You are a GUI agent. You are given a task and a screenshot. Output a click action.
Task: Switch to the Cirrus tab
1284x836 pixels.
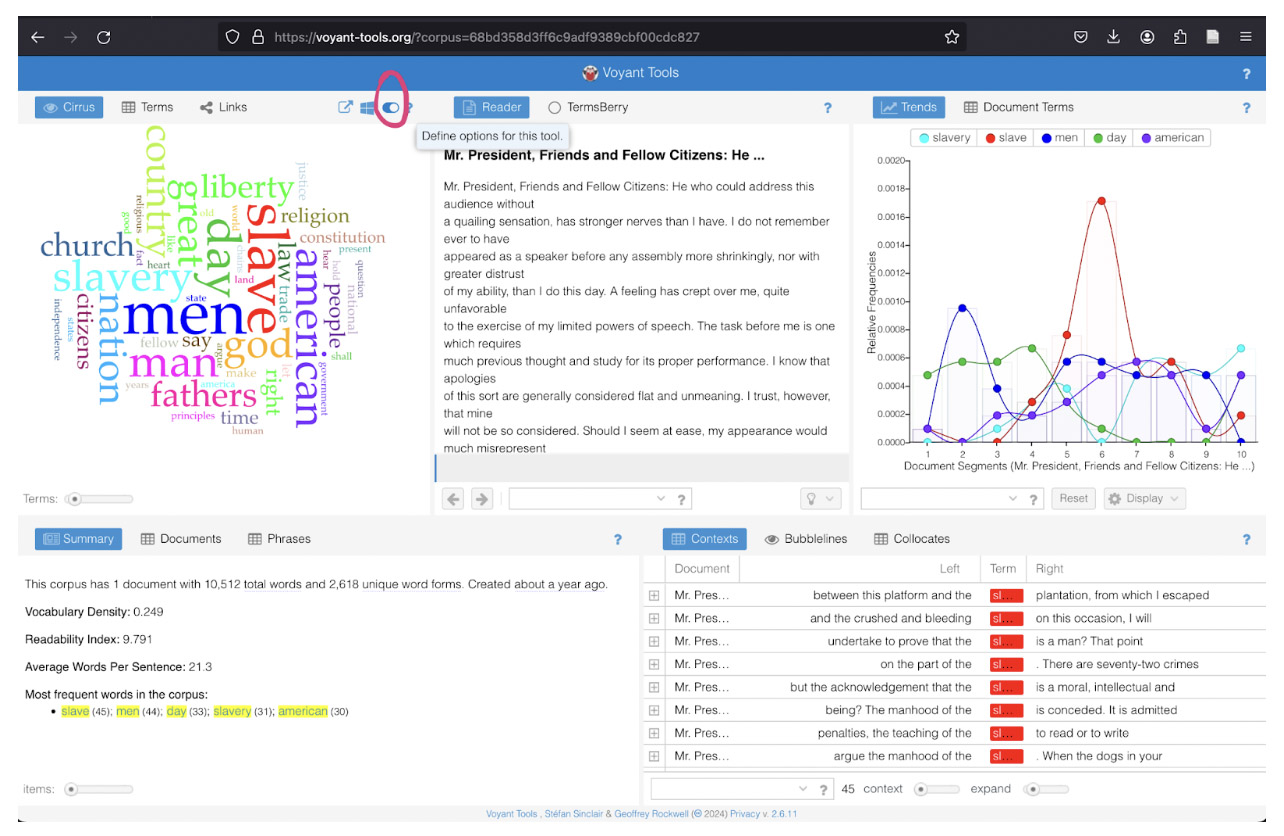69,107
